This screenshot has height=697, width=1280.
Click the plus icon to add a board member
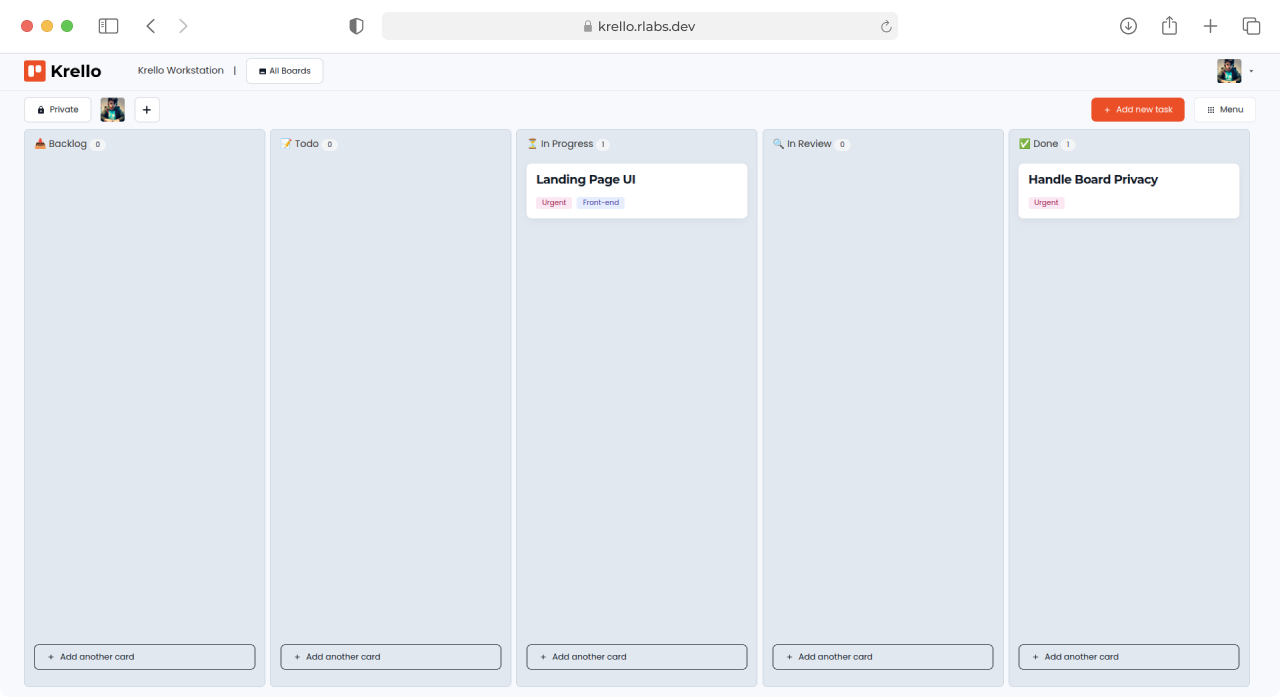coord(146,109)
